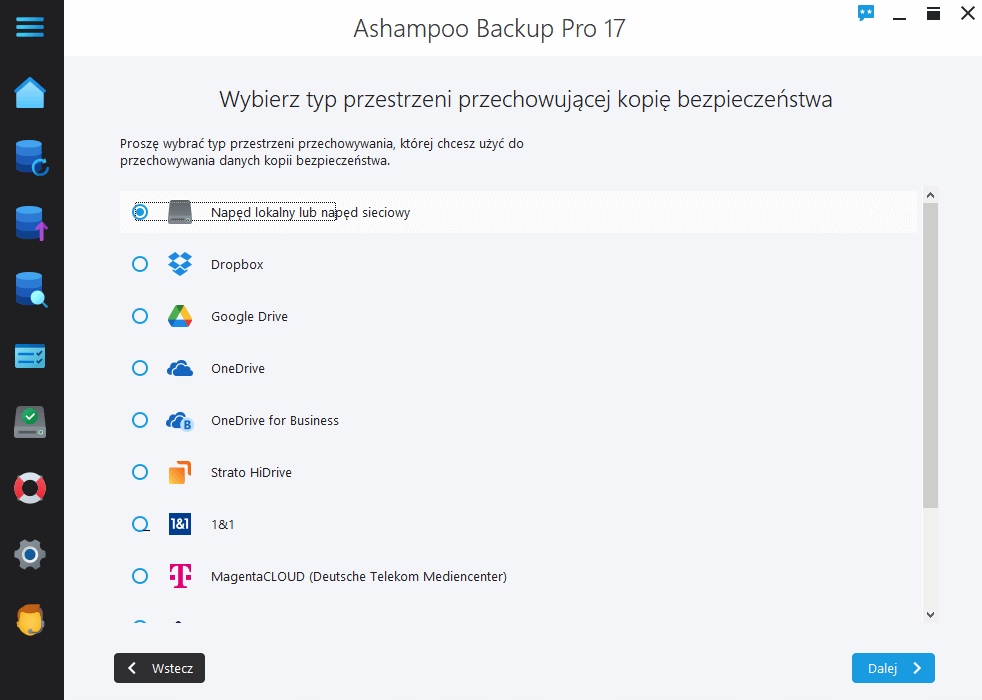The height and width of the screenshot is (700, 982).
Task: Go to the Home screen icon
Action: coord(30,93)
